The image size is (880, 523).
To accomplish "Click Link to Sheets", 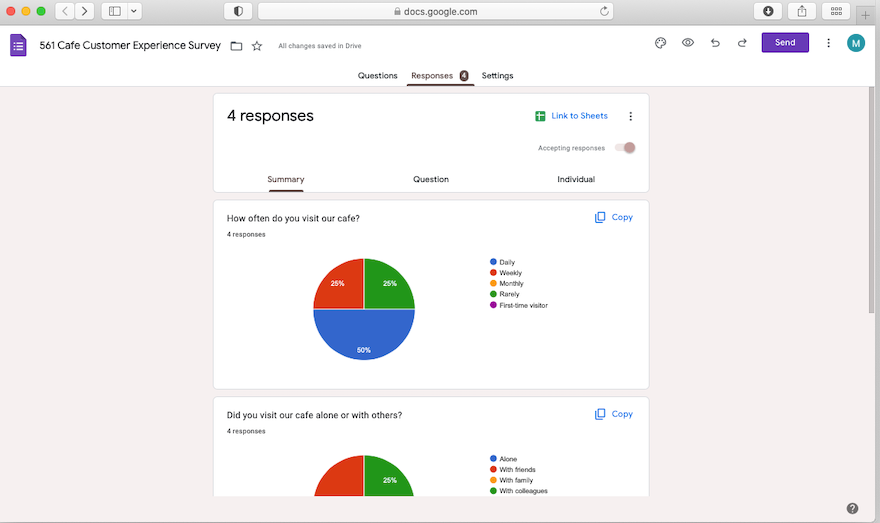I will (x=571, y=116).
